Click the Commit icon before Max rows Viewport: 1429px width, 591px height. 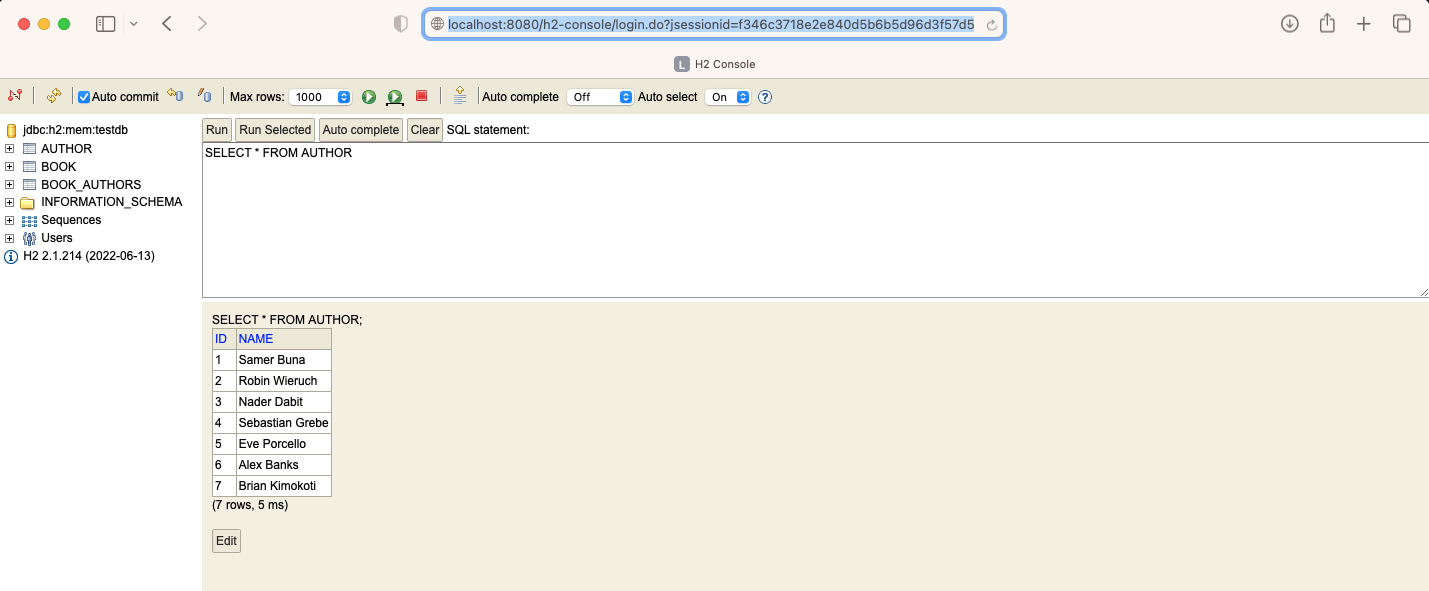point(204,96)
